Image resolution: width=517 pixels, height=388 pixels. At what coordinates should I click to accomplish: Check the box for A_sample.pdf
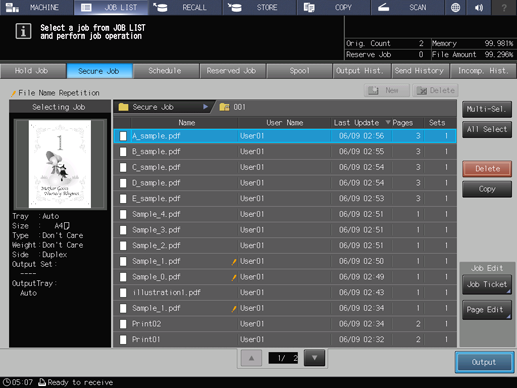coord(123,136)
